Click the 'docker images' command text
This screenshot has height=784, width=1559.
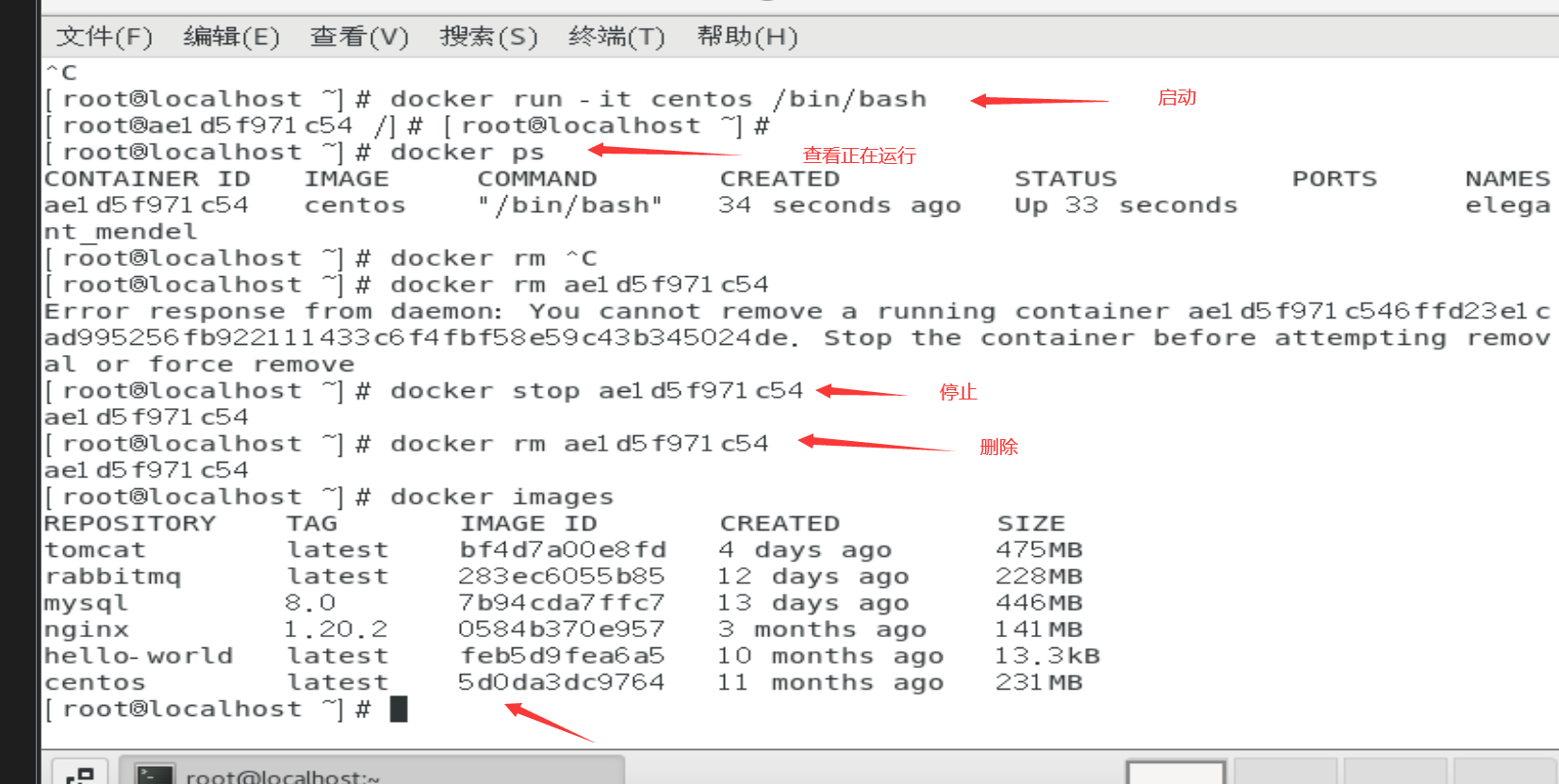pyautogui.click(x=501, y=497)
